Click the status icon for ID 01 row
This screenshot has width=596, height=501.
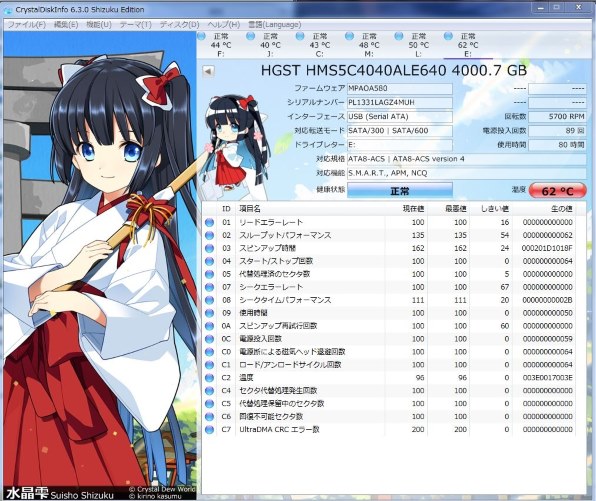(209, 222)
